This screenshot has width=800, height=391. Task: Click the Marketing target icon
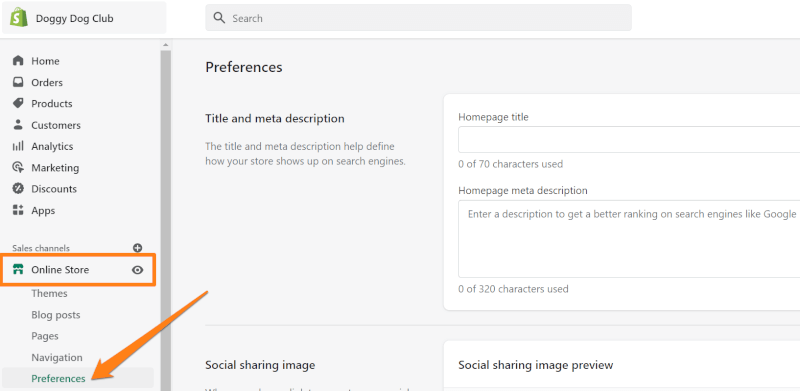(x=18, y=167)
